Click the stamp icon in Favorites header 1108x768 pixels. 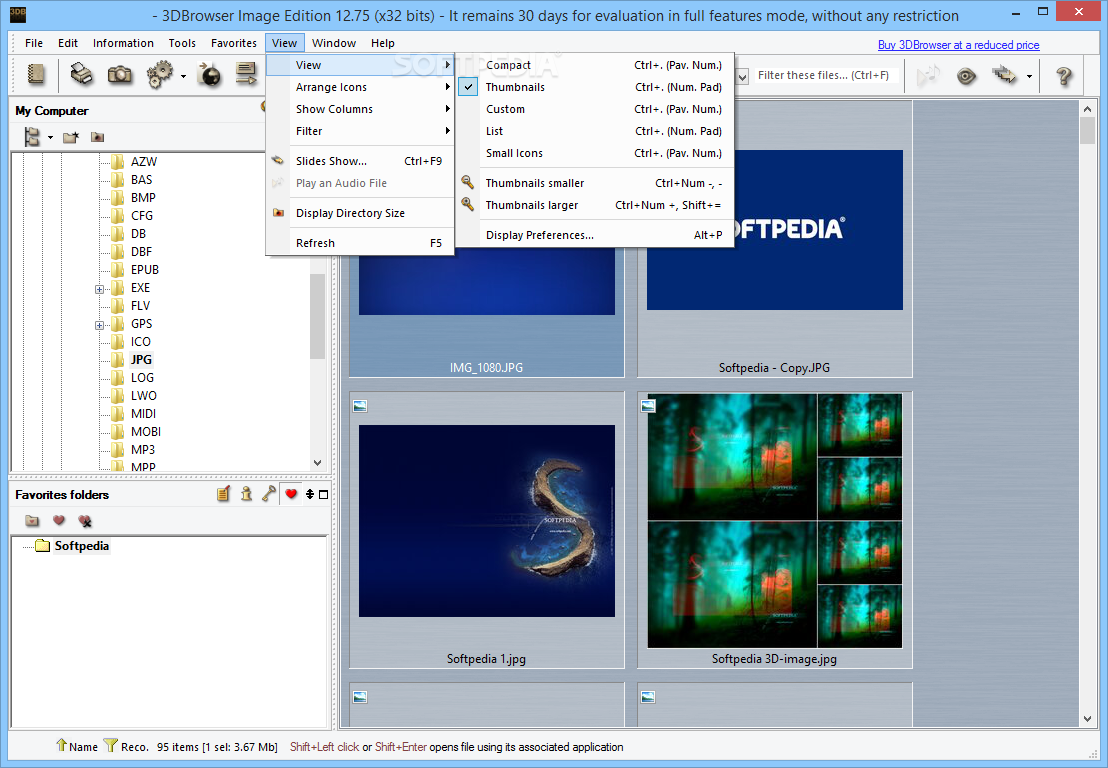246,494
